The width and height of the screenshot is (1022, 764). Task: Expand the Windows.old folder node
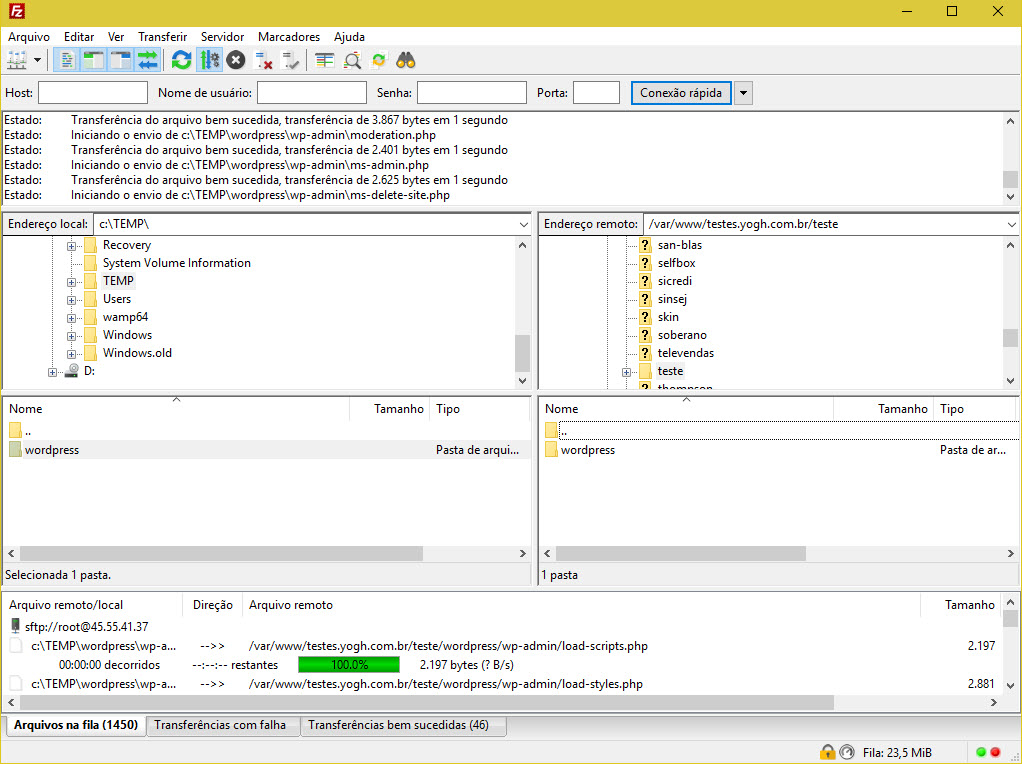(72, 354)
